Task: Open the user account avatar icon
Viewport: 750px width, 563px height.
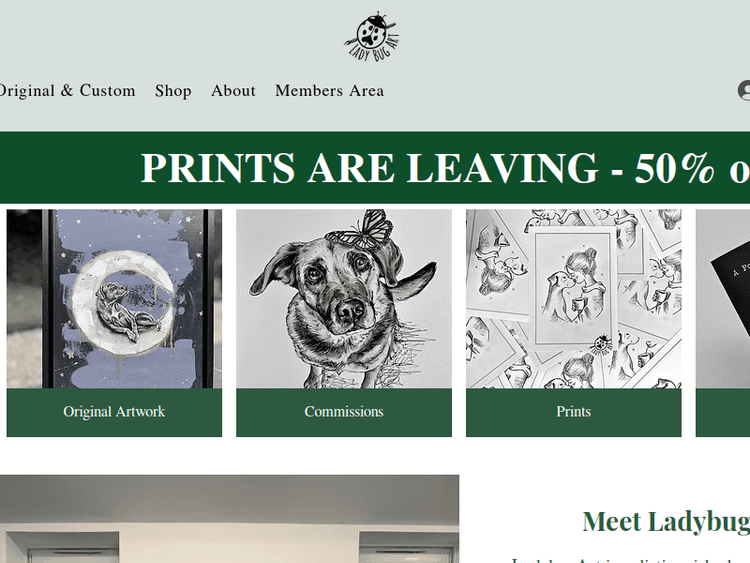Action: (x=744, y=90)
